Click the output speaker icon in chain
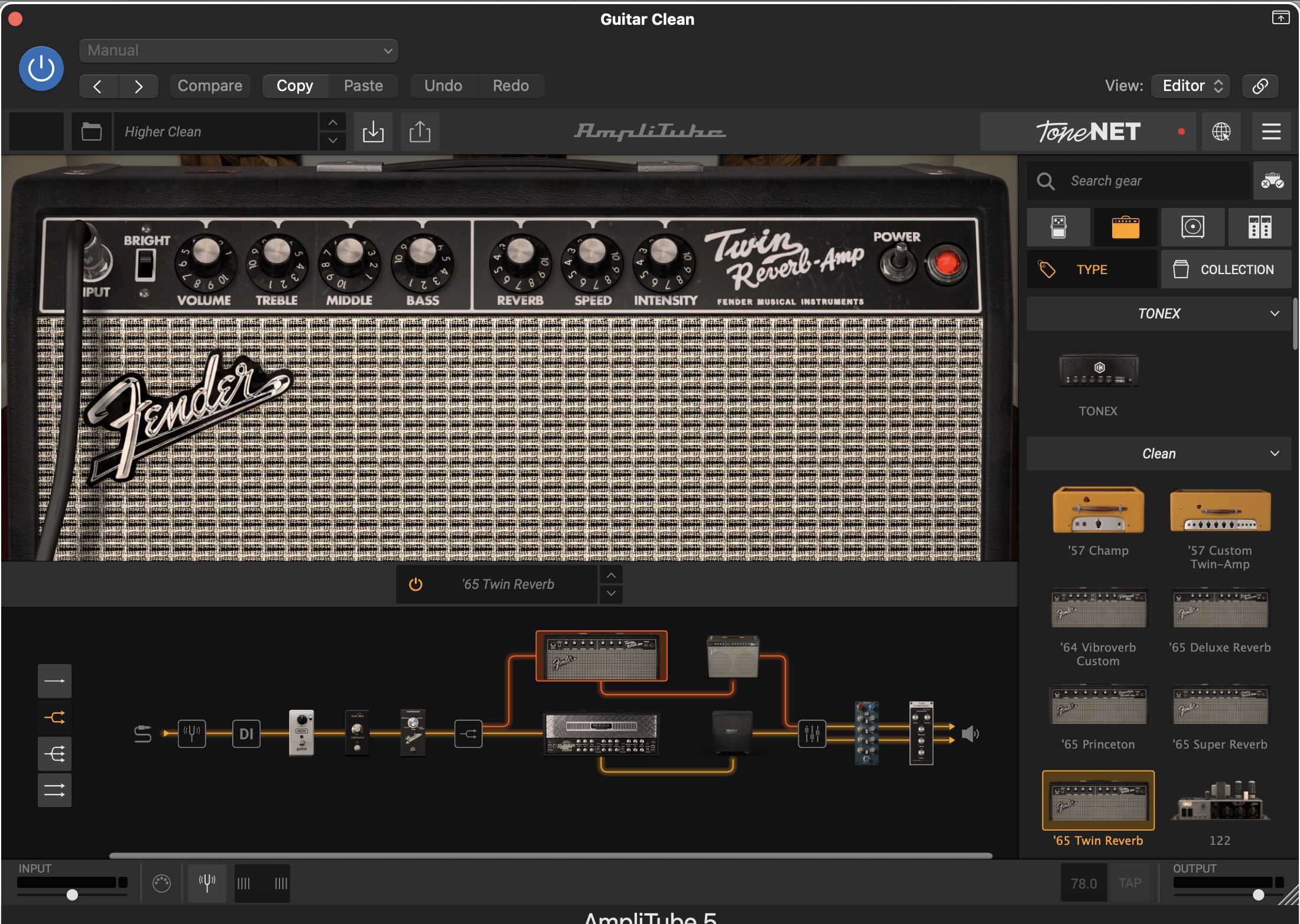The image size is (1300, 924). [x=970, y=734]
